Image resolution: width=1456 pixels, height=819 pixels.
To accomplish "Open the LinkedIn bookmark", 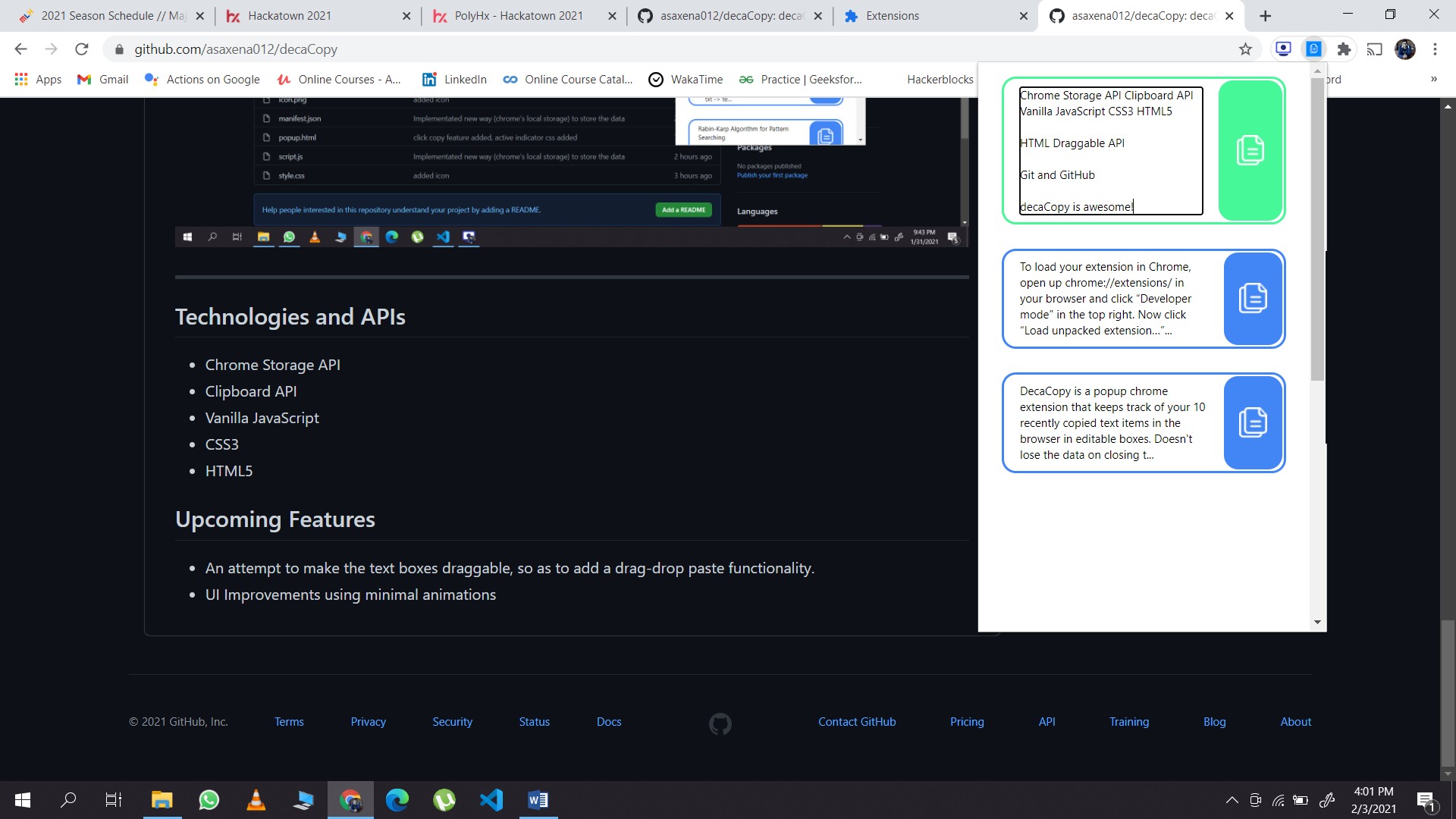I will point(454,79).
